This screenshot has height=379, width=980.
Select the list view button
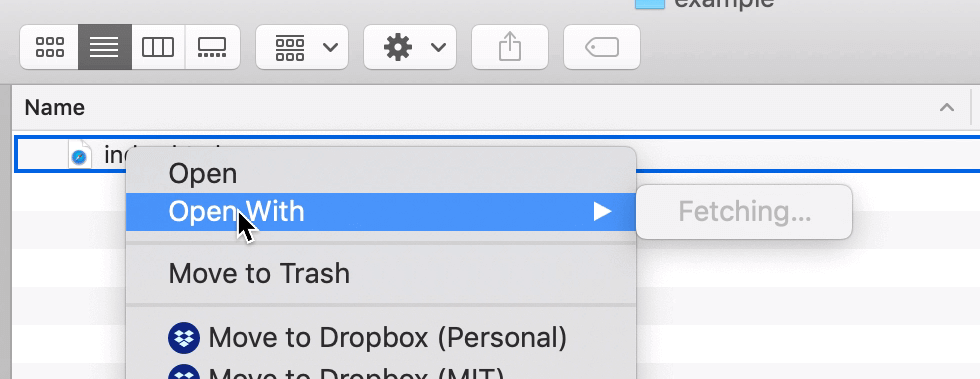coord(104,47)
